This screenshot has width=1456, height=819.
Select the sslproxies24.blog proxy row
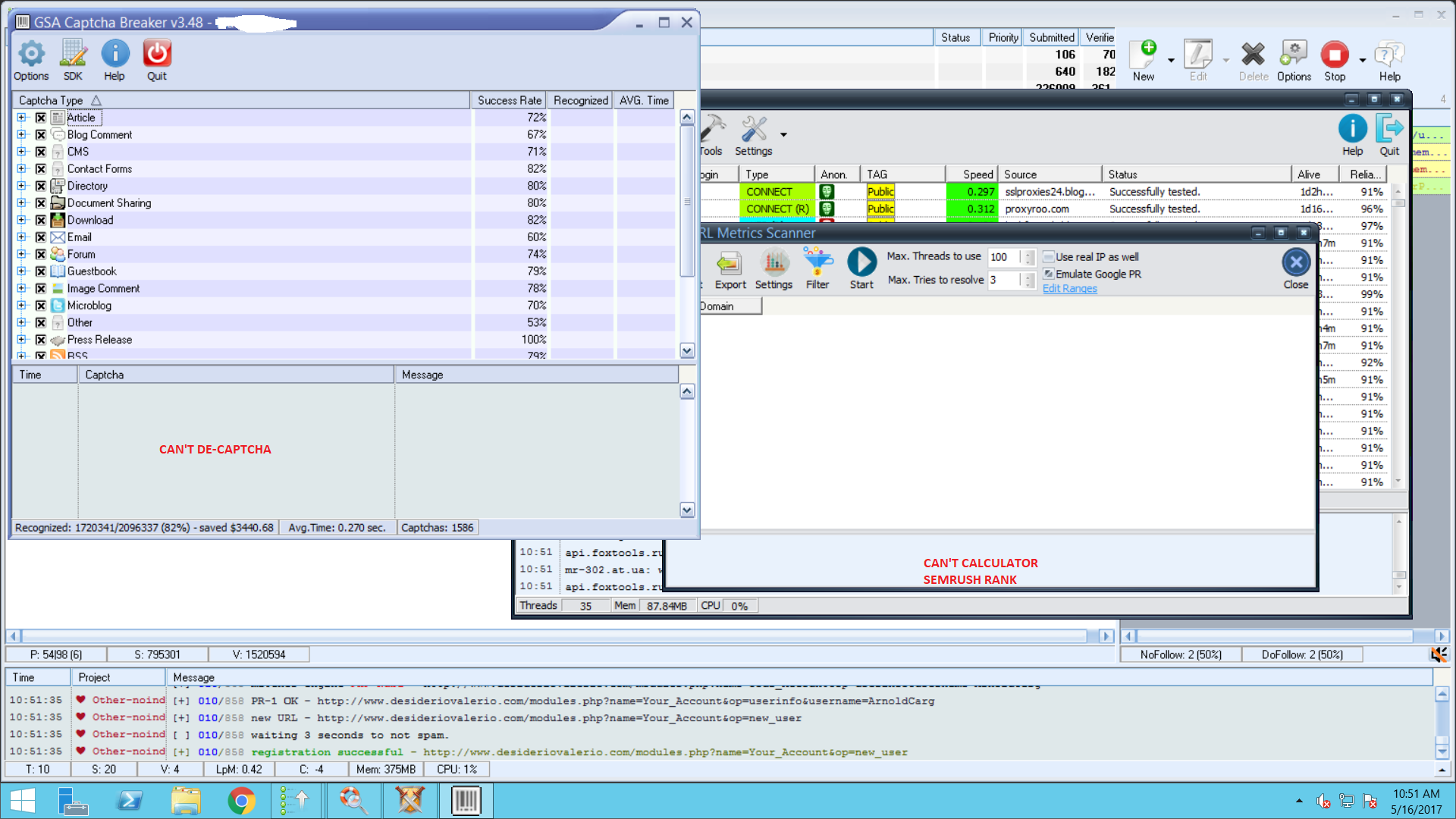(1045, 192)
